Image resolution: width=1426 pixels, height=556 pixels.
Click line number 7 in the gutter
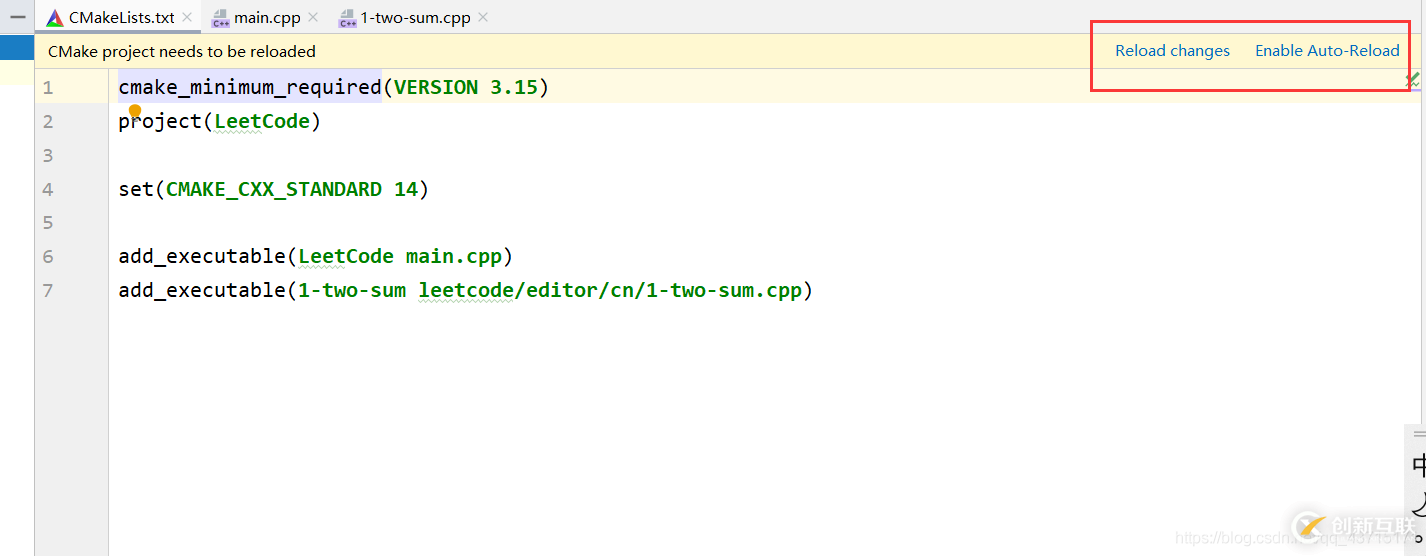coord(48,291)
